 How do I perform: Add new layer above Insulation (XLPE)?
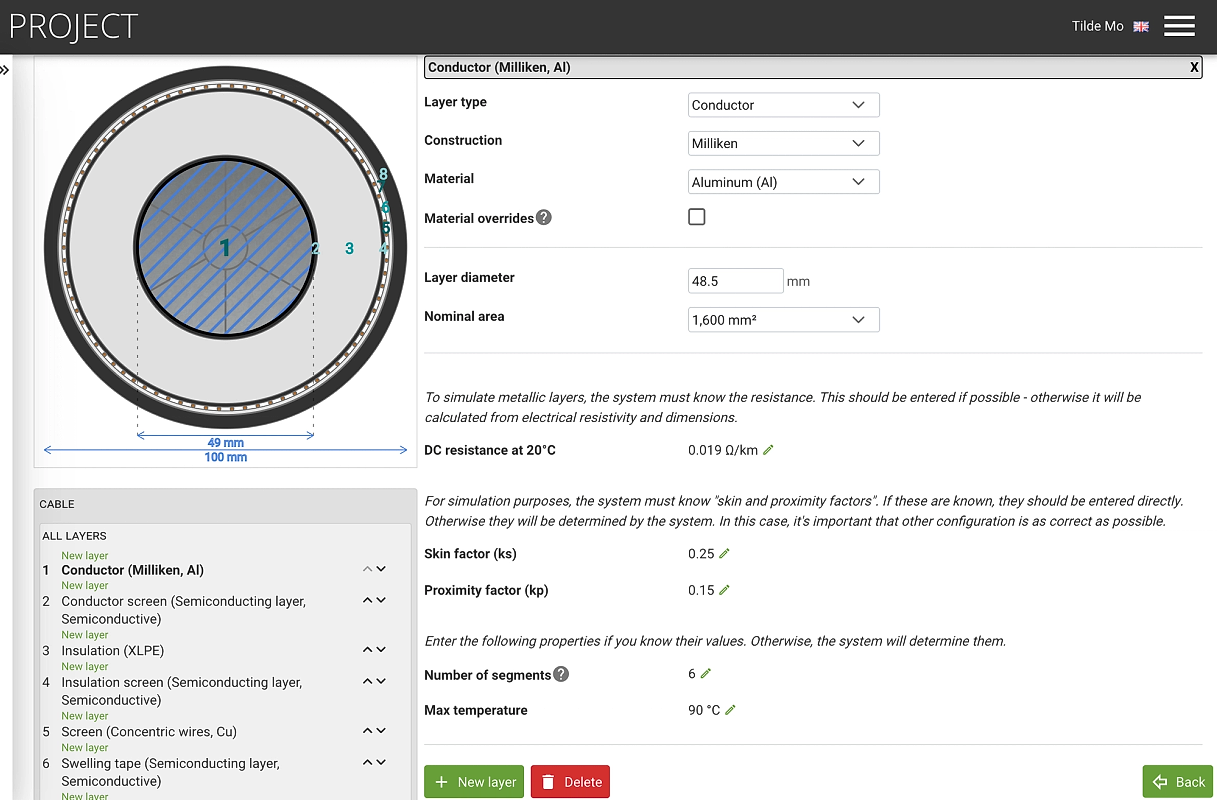[85, 635]
